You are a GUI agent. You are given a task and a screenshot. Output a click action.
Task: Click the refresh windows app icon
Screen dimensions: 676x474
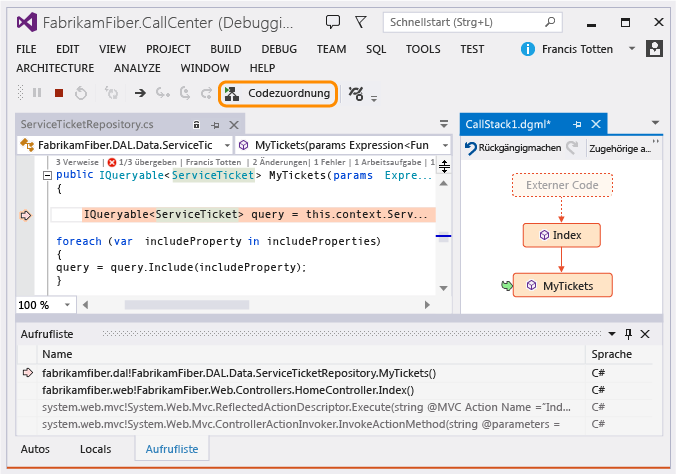[111, 93]
